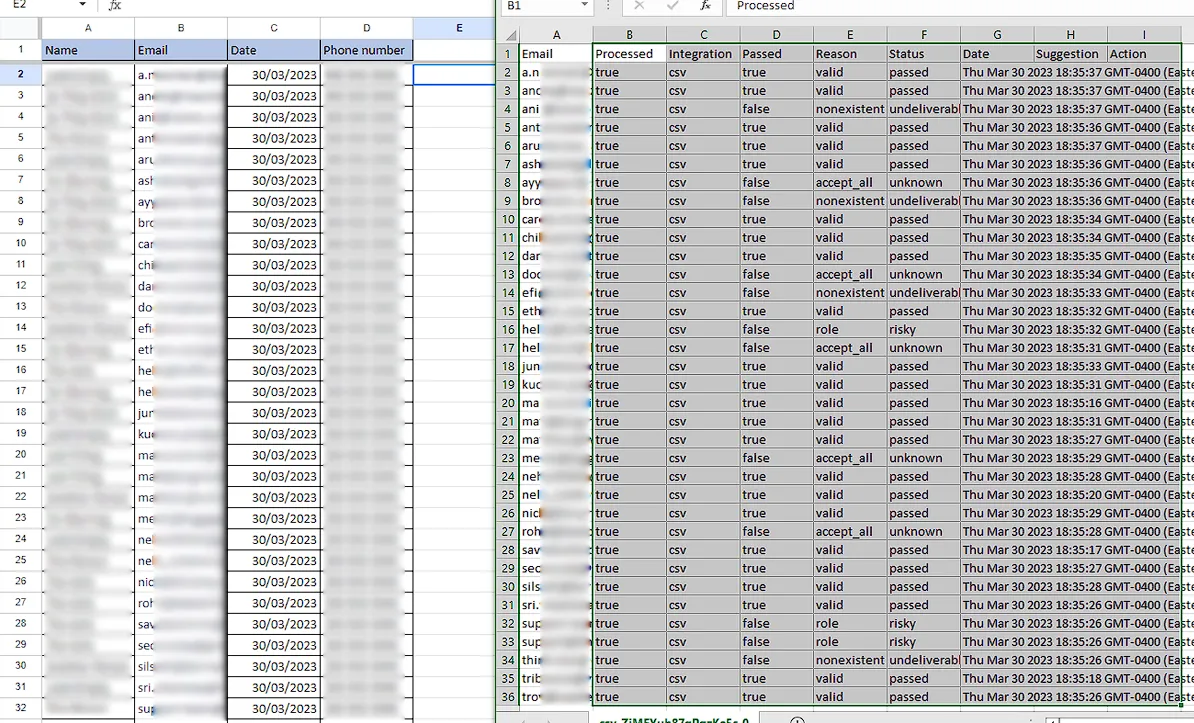Click the Cancel X icon in formula bar

639,5
